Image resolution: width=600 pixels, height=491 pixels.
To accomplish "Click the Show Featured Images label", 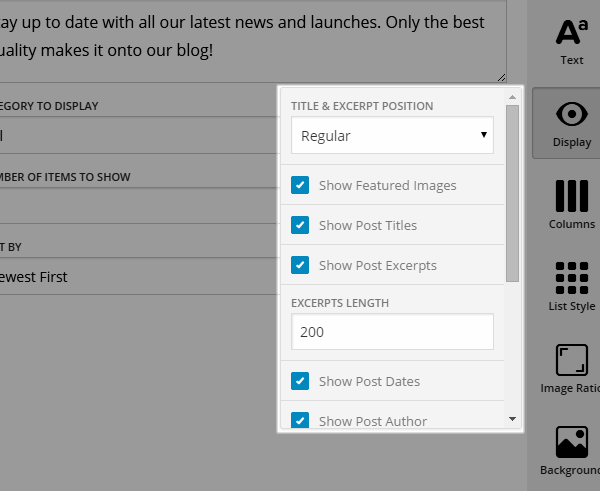I will point(388,186).
